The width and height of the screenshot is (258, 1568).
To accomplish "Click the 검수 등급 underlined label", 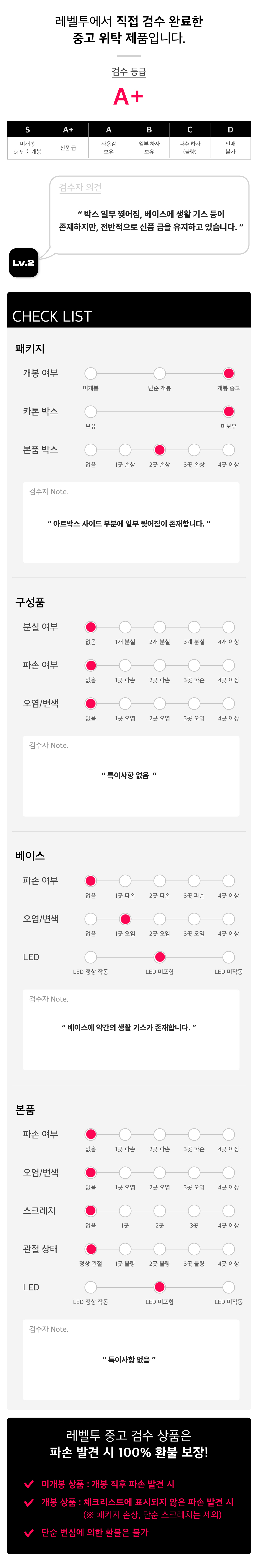I will coord(129,72).
